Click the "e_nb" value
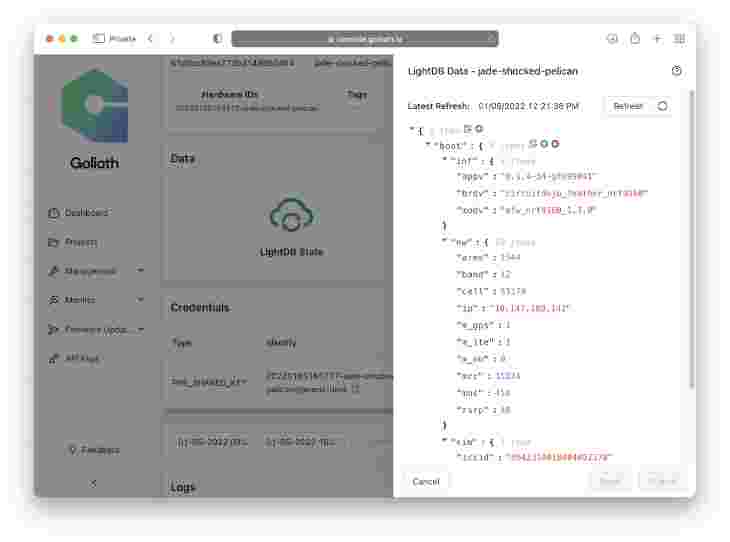730x542 pixels. click(x=502, y=359)
